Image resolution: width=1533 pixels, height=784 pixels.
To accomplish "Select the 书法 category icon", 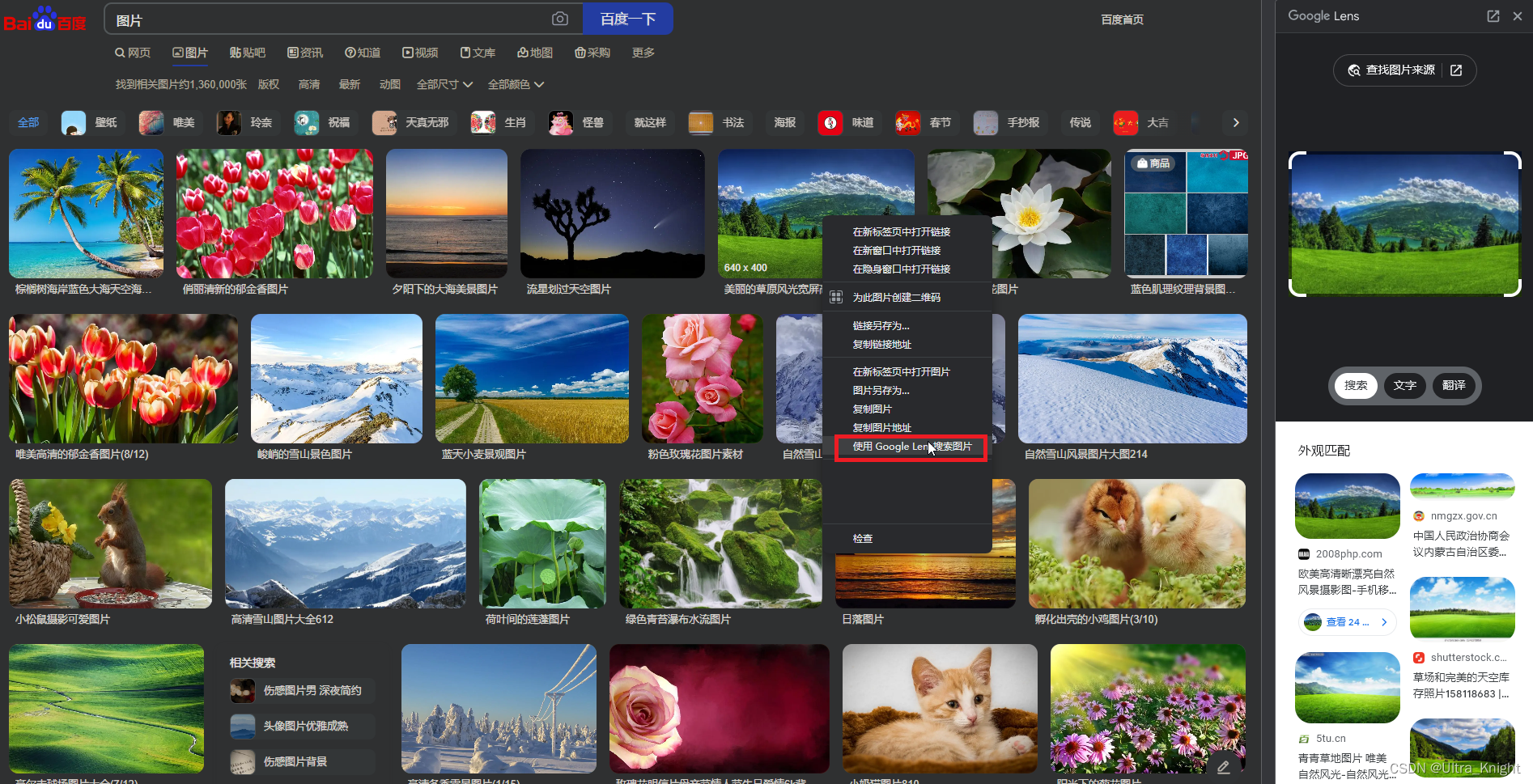I will 701,123.
